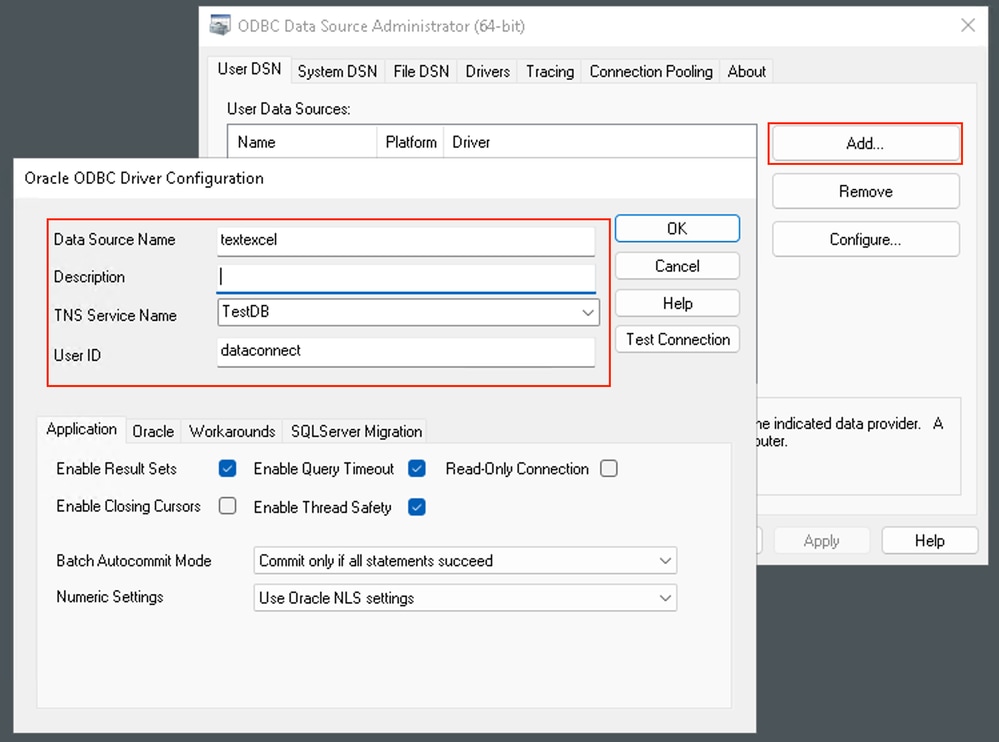Click the Test Connection button
Viewport: 999px width, 742px height.
(677, 339)
